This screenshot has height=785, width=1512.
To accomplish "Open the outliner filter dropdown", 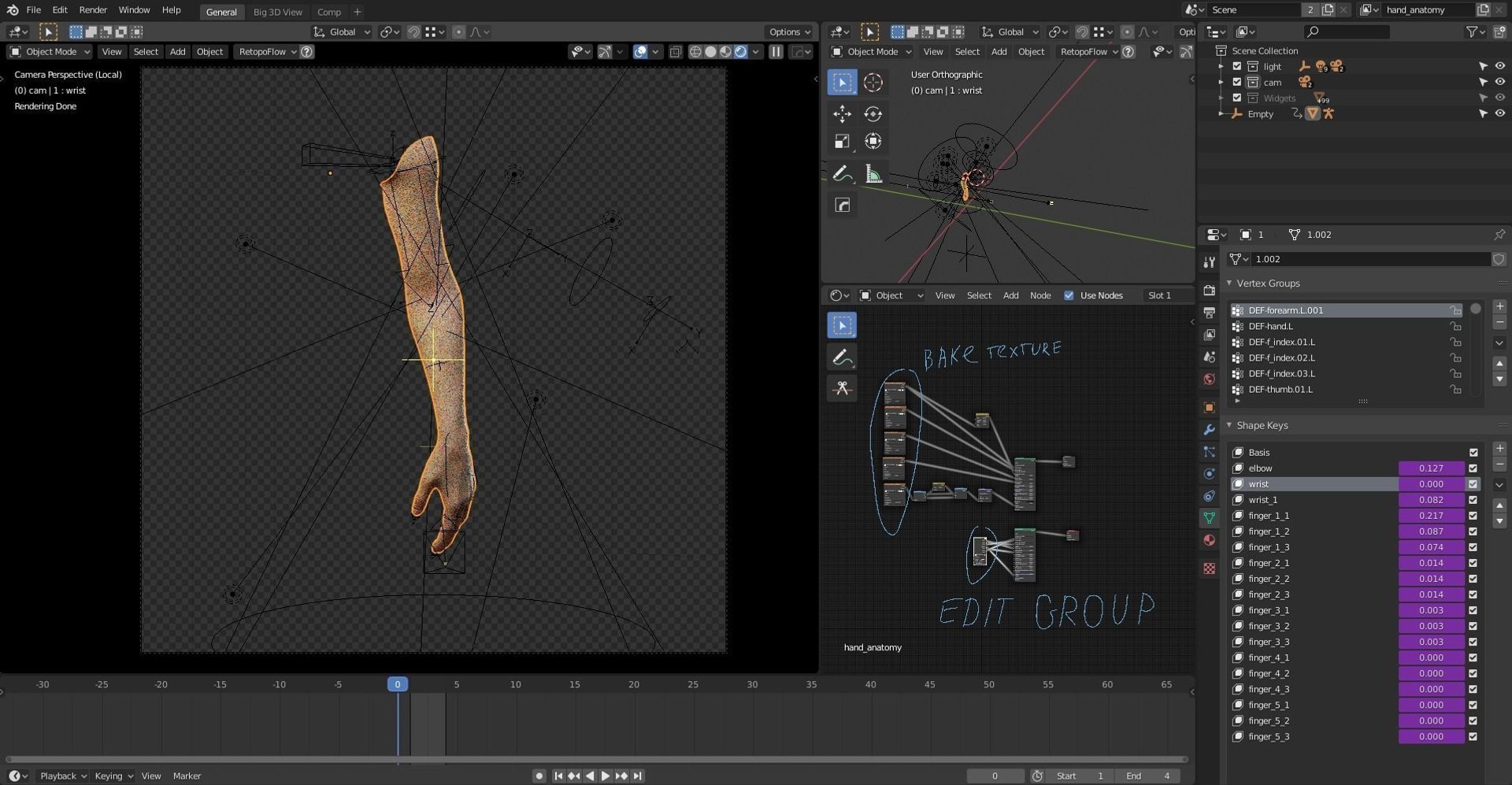I will tap(1475, 31).
